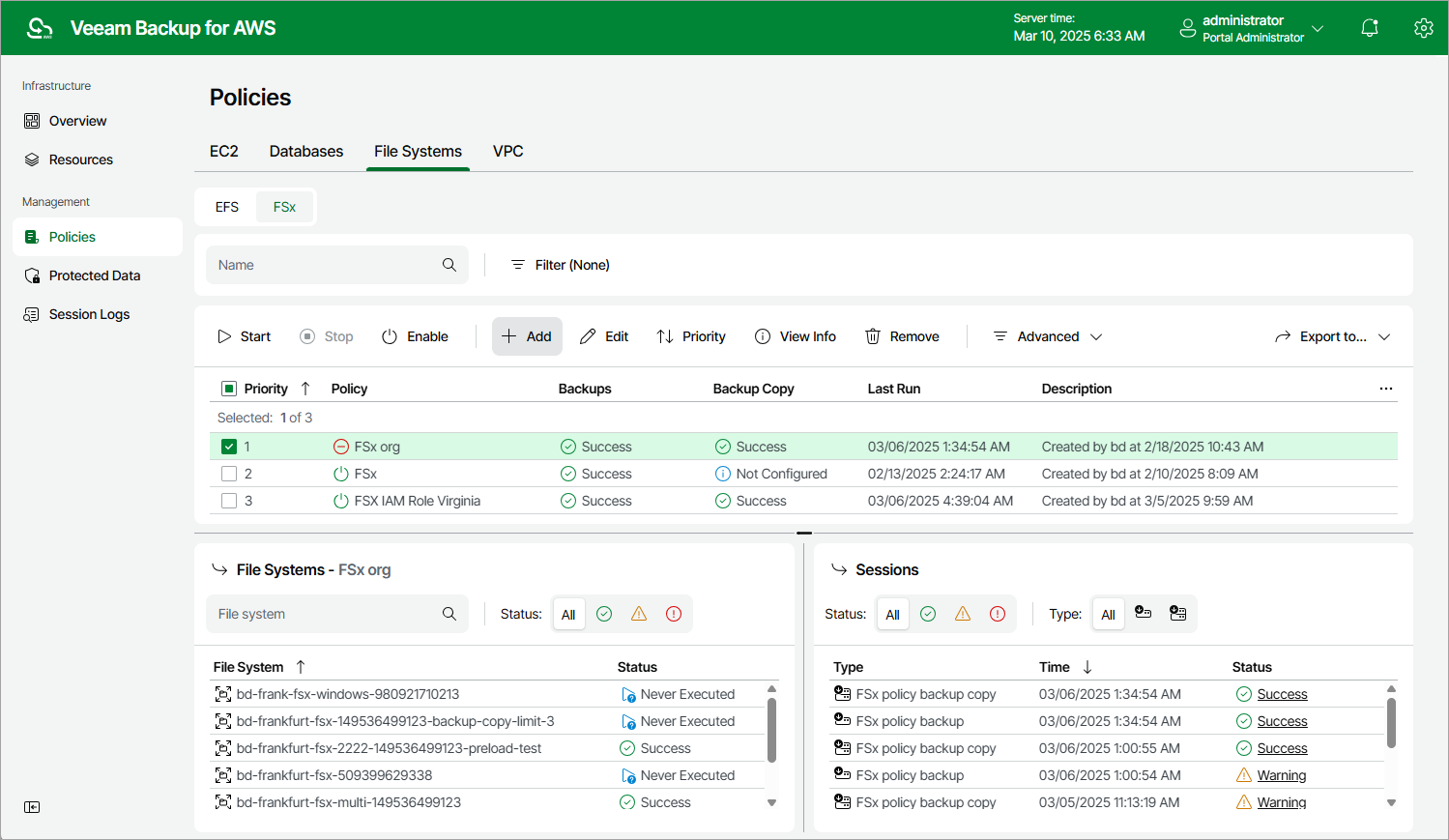Toggle the select-all checkbox in Priority header
The image size is (1449, 840).
point(229,389)
